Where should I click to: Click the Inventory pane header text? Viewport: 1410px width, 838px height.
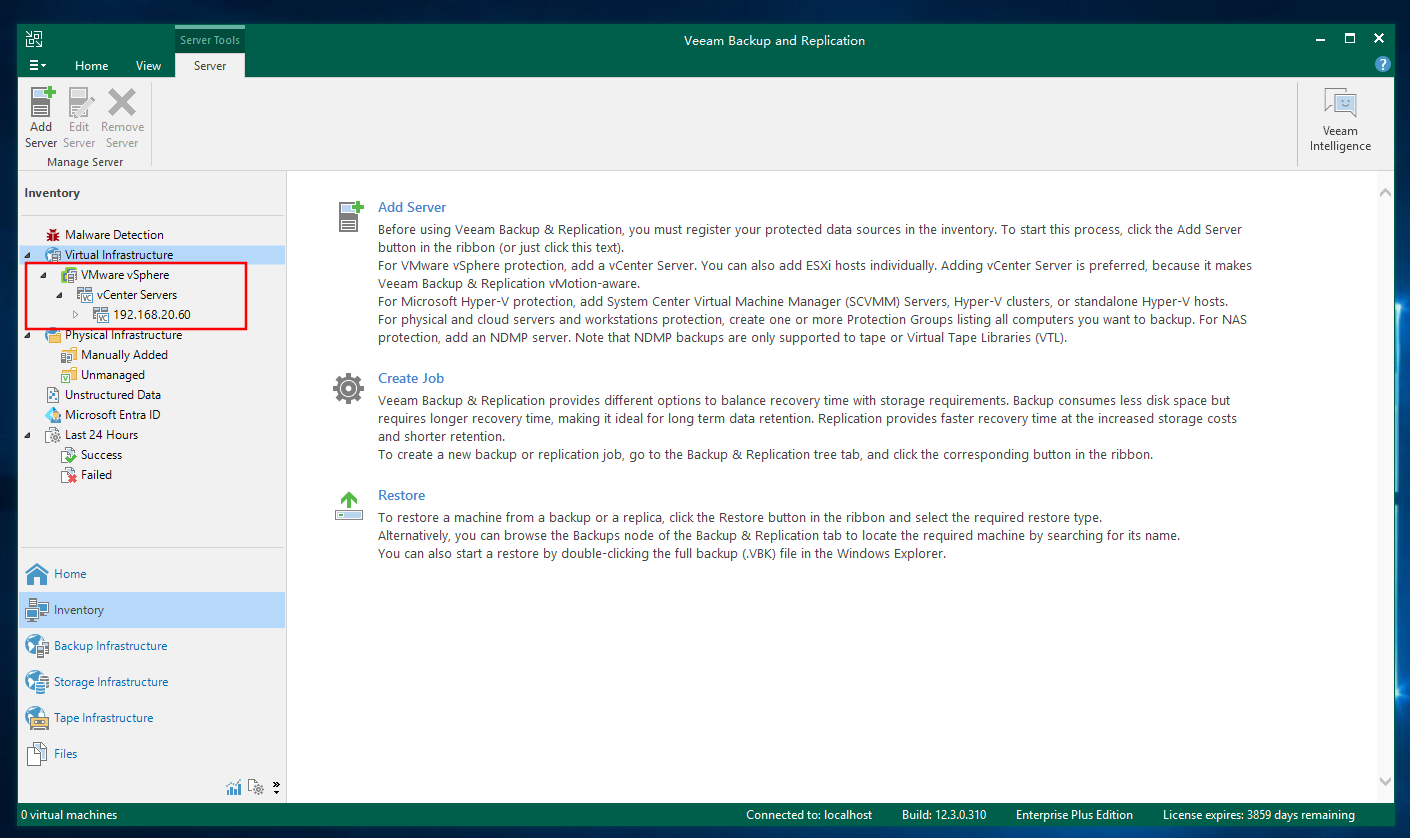pyautogui.click(x=52, y=193)
